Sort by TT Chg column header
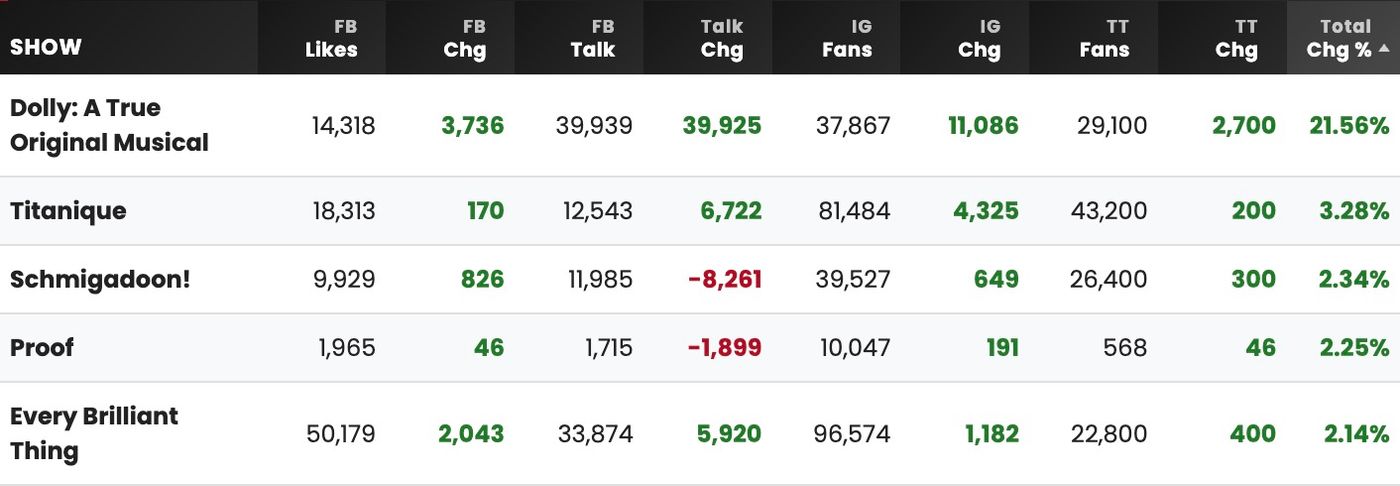The height and width of the screenshot is (486, 1400). 1236,38
